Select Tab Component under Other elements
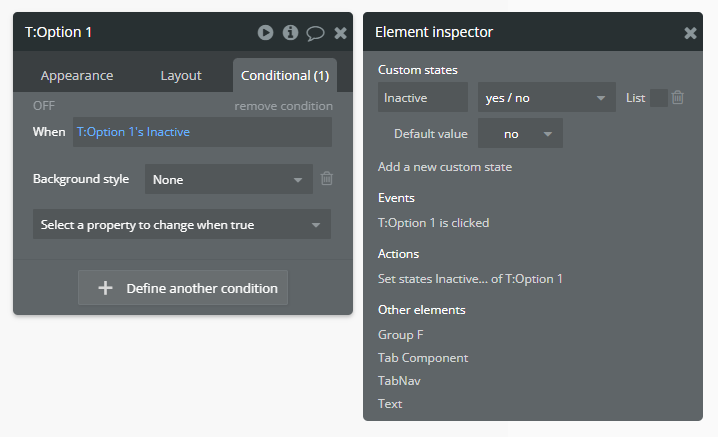 point(423,358)
